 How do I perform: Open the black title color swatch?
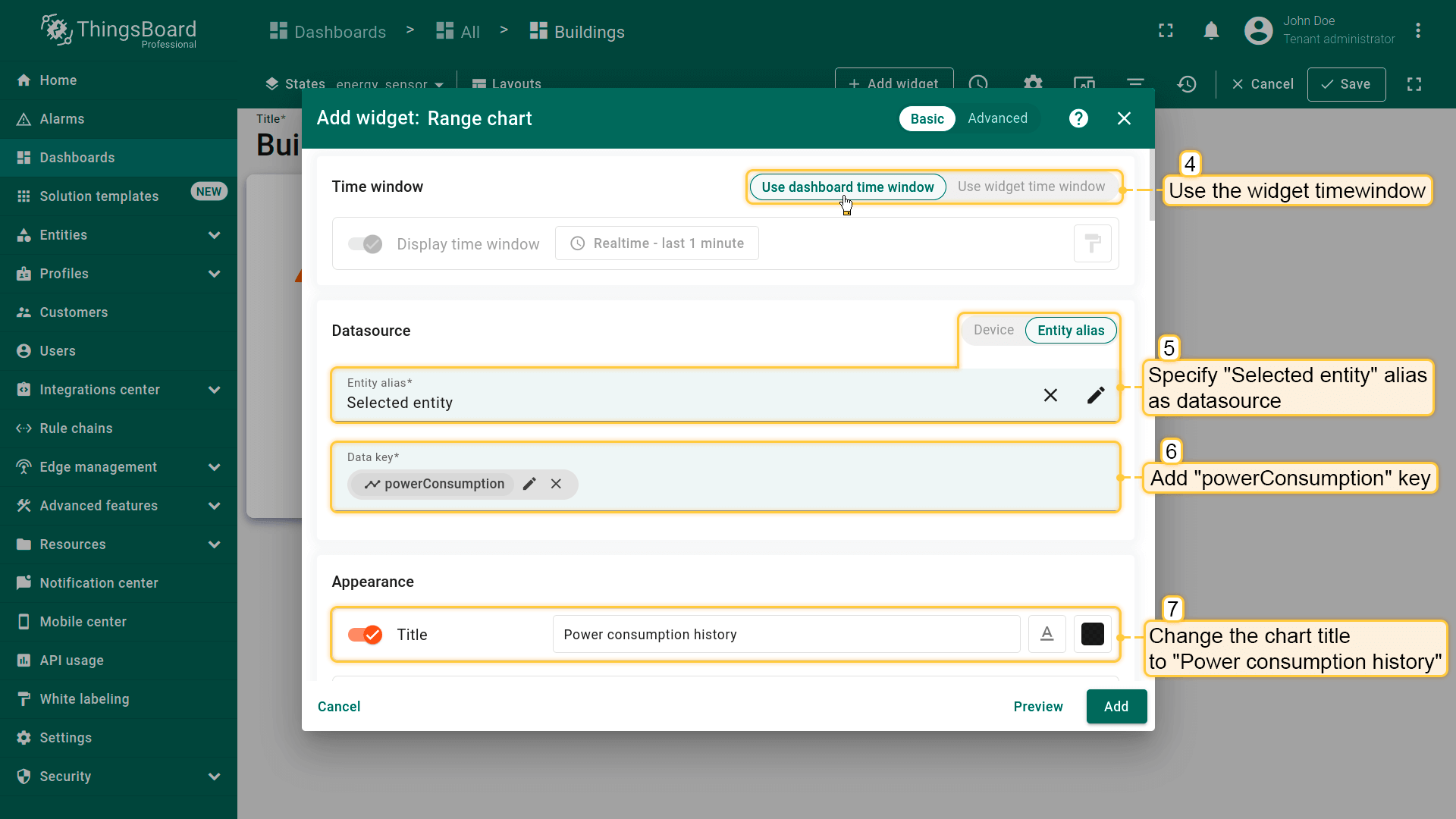[1092, 634]
